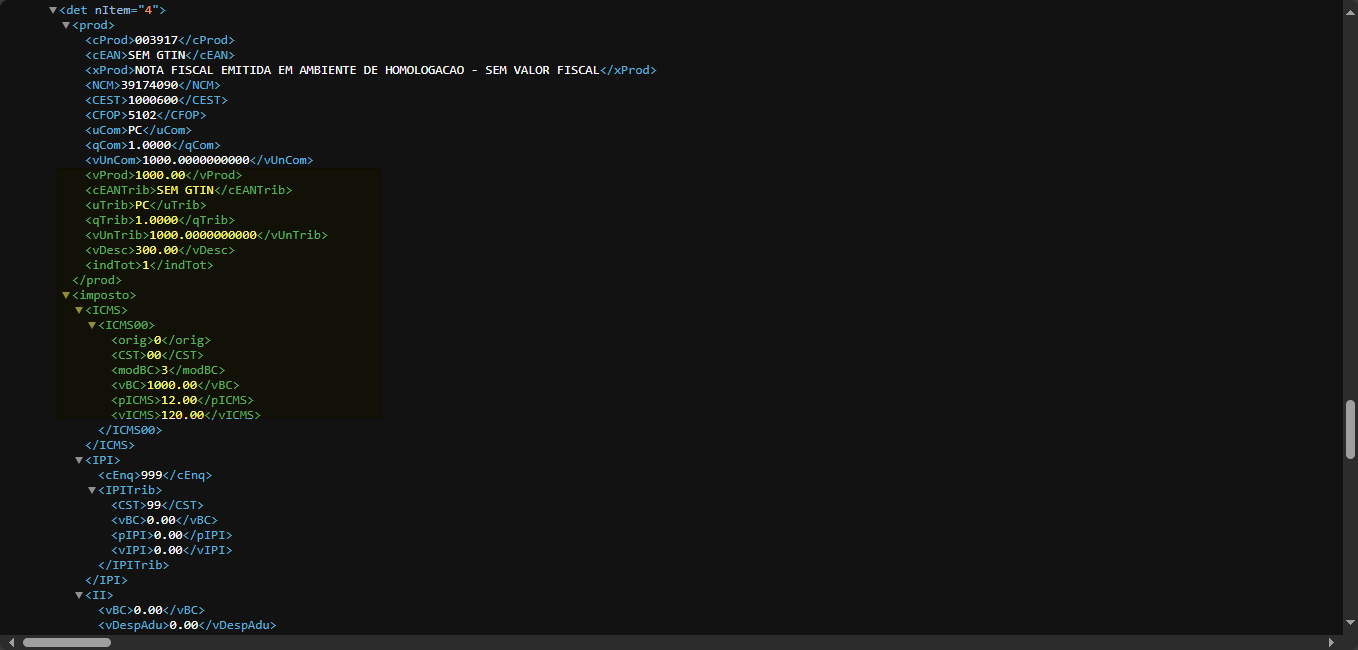Select the NCM value 39174090
This screenshot has height=650, width=1358.
(153, 85)
